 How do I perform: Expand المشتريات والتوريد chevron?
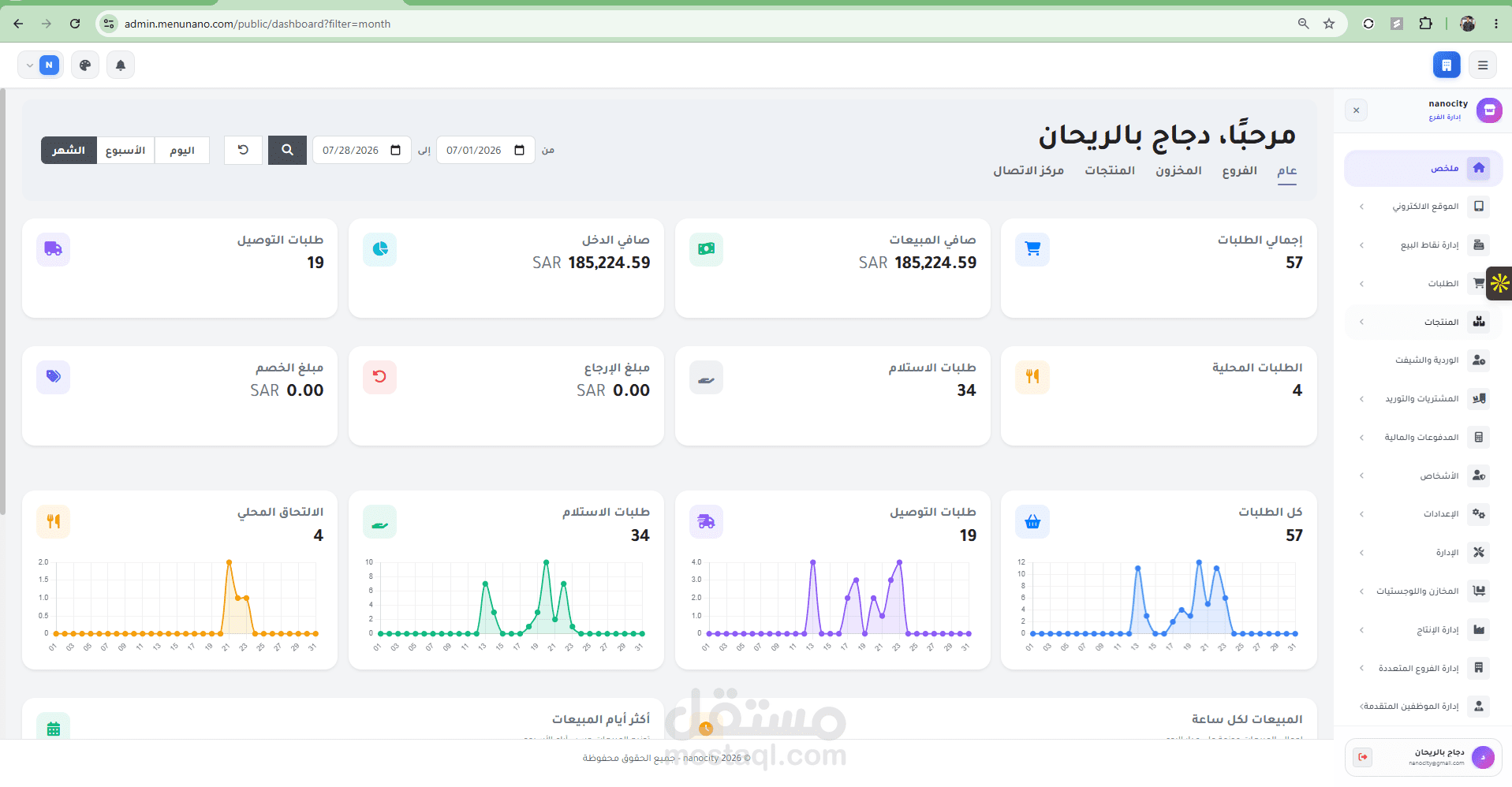coord(1361,399)
